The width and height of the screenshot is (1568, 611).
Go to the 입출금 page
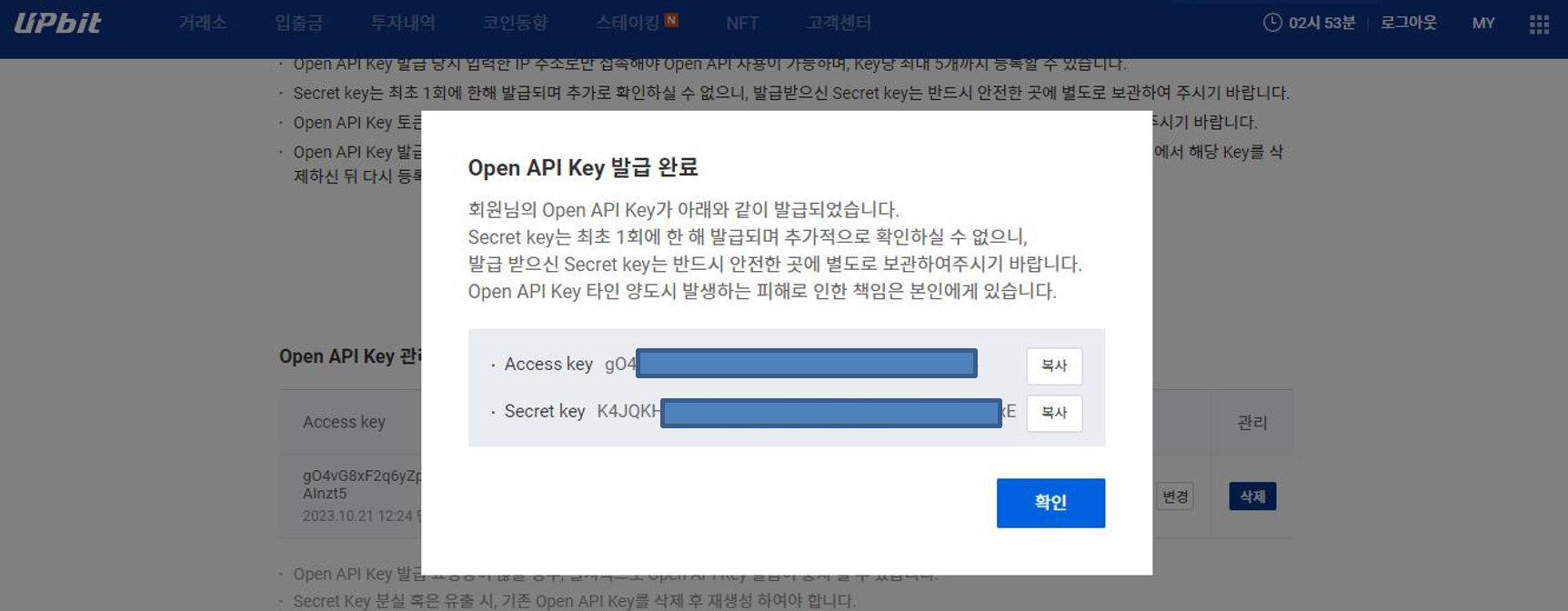click(298, 23)
